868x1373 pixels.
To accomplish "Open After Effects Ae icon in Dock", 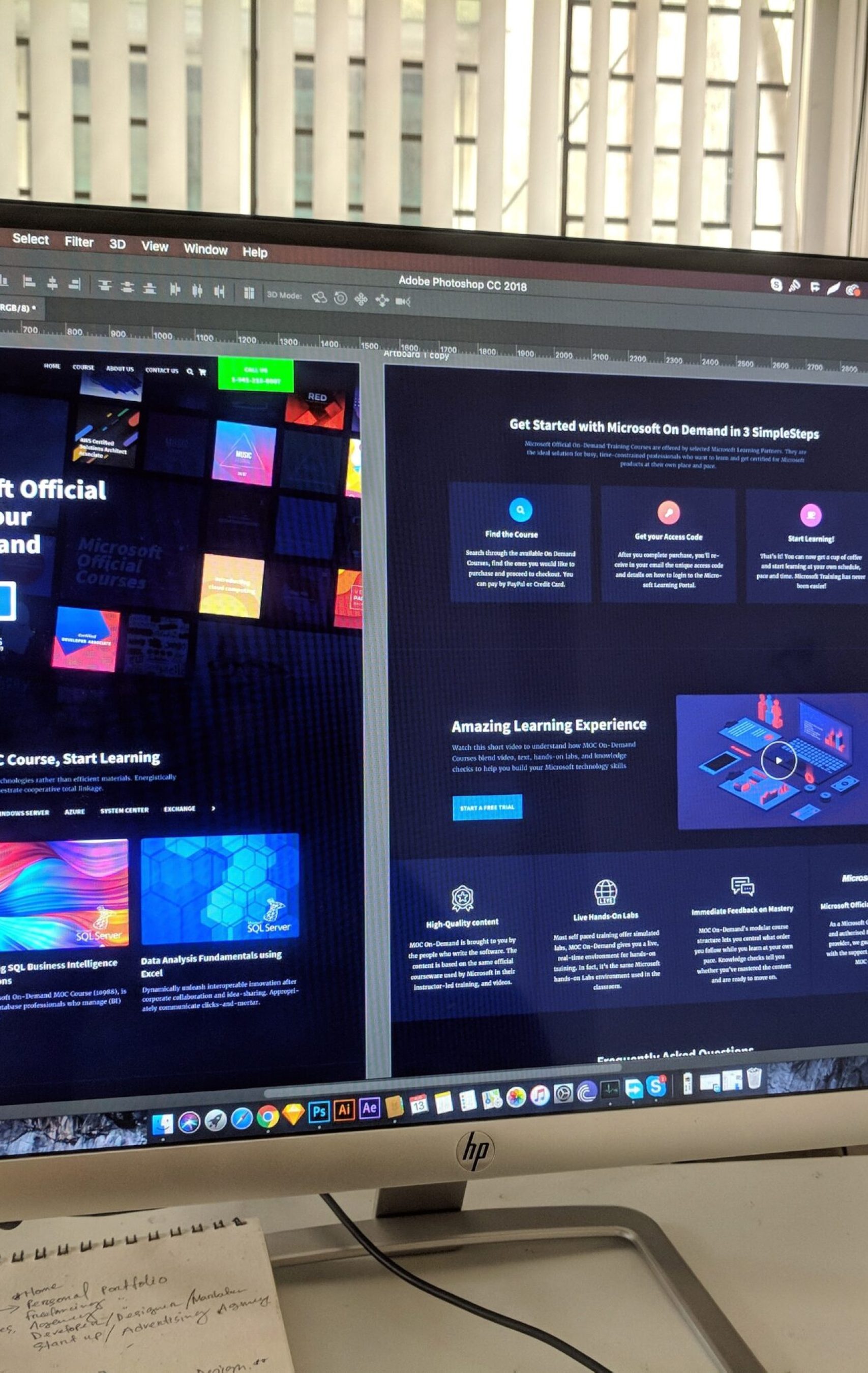I will click(x=369, y=1107).
